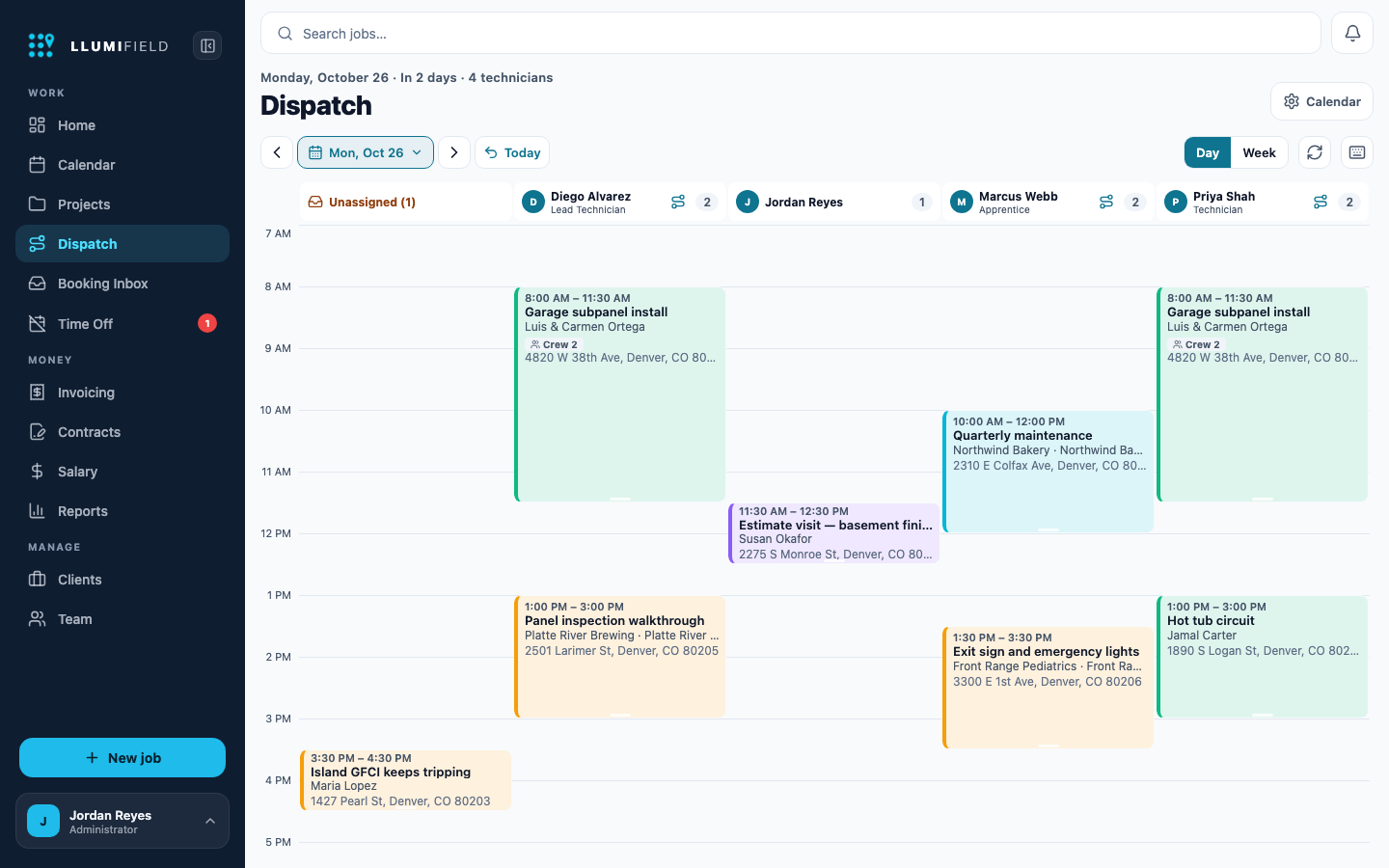
Task: Open the Unassigned (1) column header
Action: [x=405, y=202]
